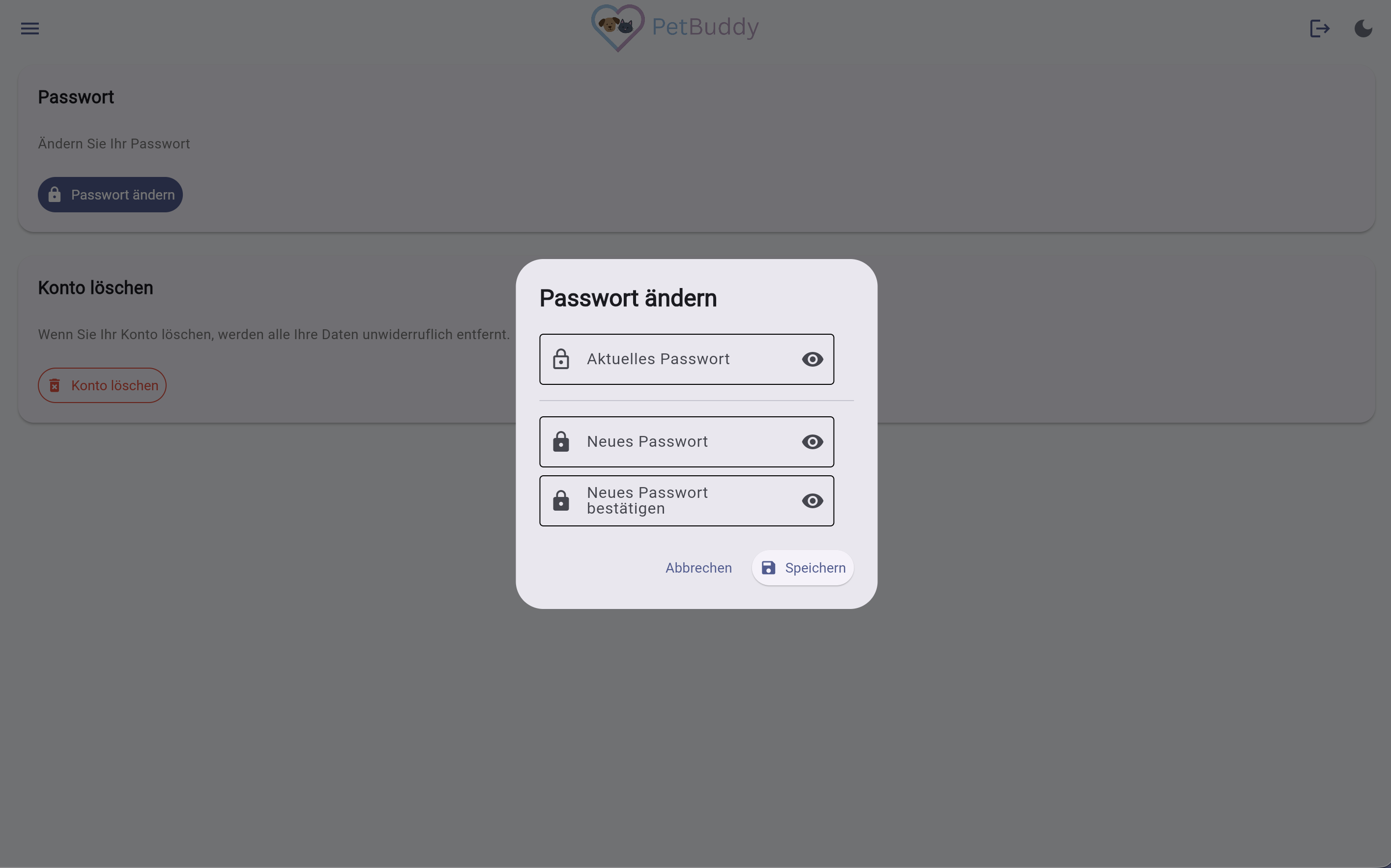1391x868 pixels.
Task: Open the hamburger navigation menu
Action: tap(30, 28)
